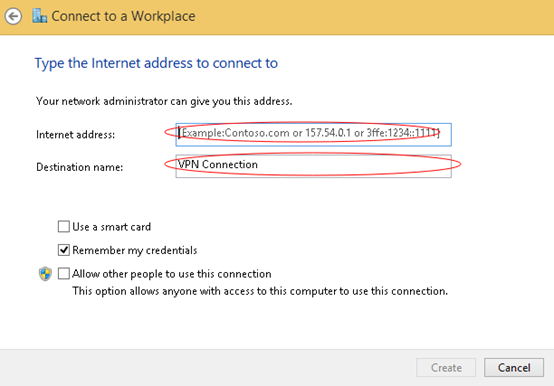Click the Example:Contoso.com placeholder text
554x386 pixels.
(x=309, y=133)
